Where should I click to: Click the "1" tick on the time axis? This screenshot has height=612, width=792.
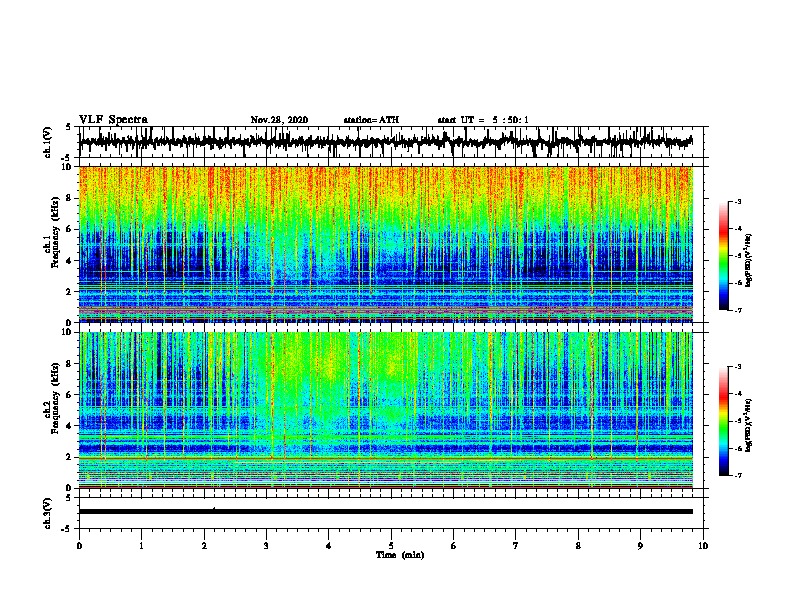[x=141, y=546]
